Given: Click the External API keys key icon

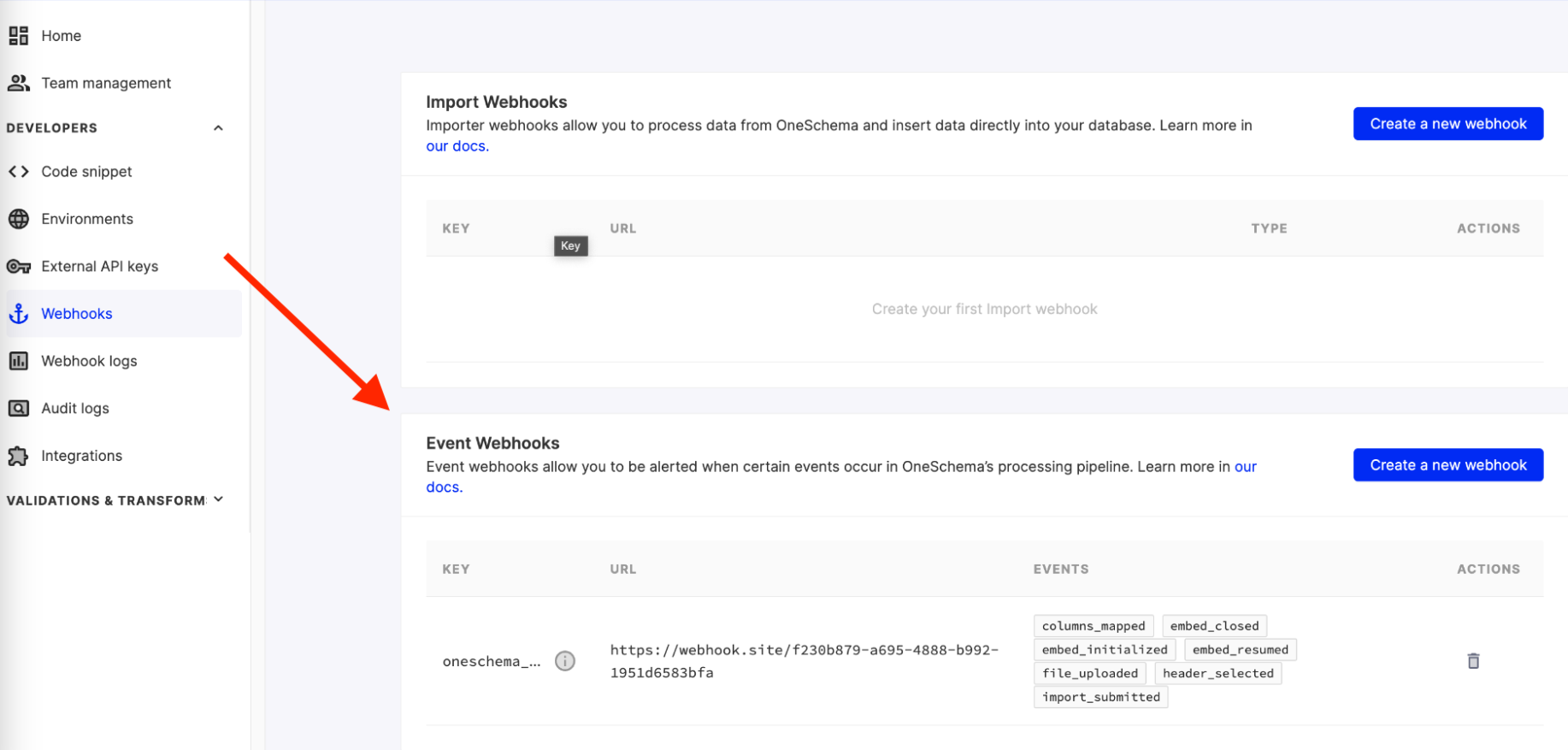Looking at the screenshot, I should pos(19,267).
